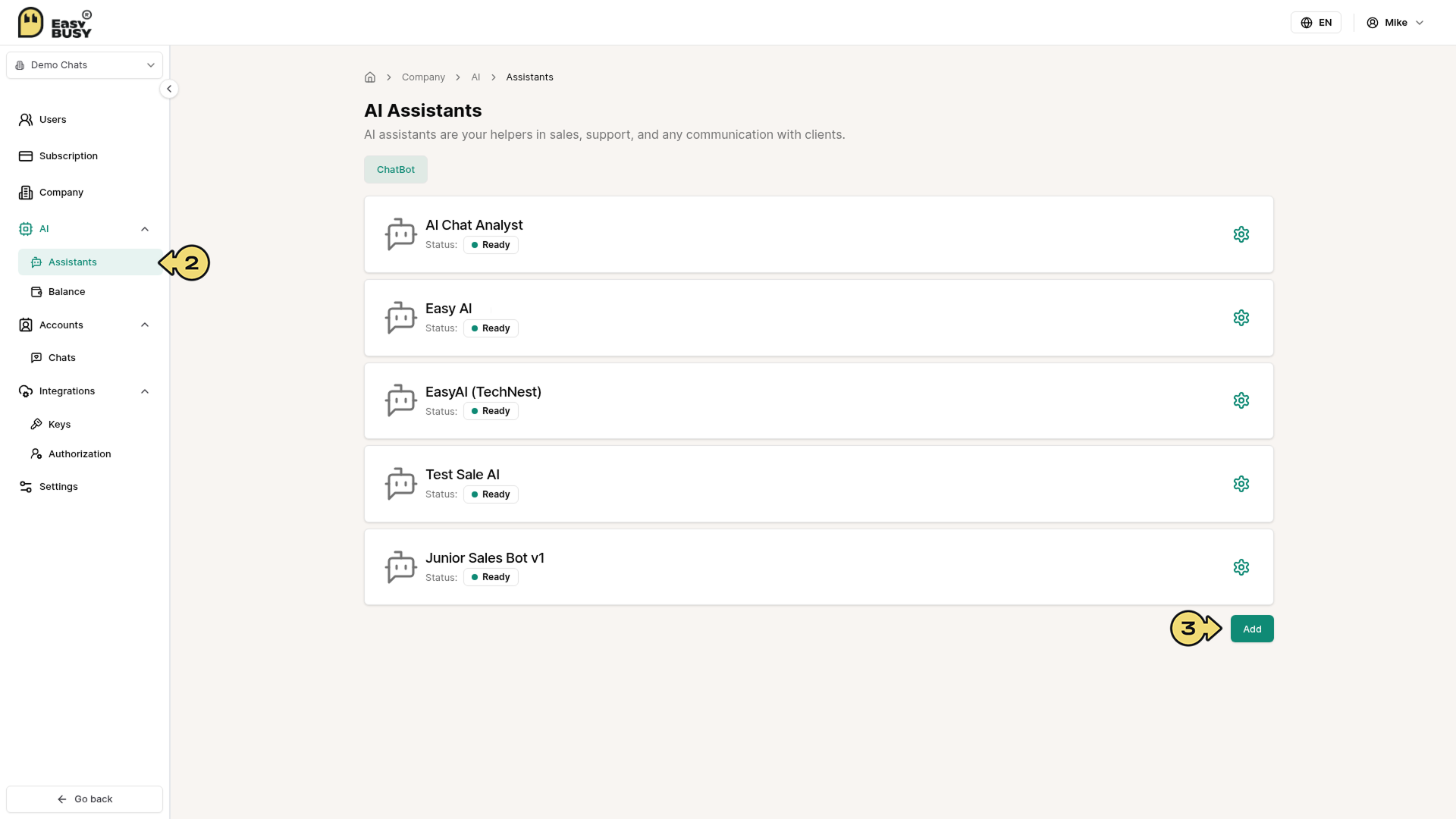
Task: Collapse the sidebar with the arrow button
Action: point(169,89)
